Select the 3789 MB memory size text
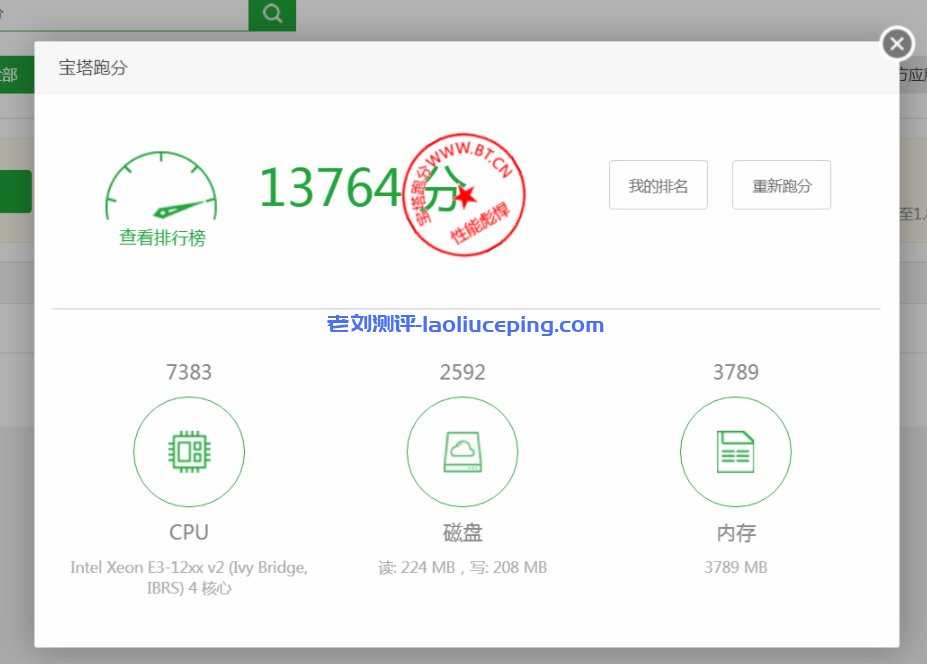927x664 pixels. coord(736,568)
